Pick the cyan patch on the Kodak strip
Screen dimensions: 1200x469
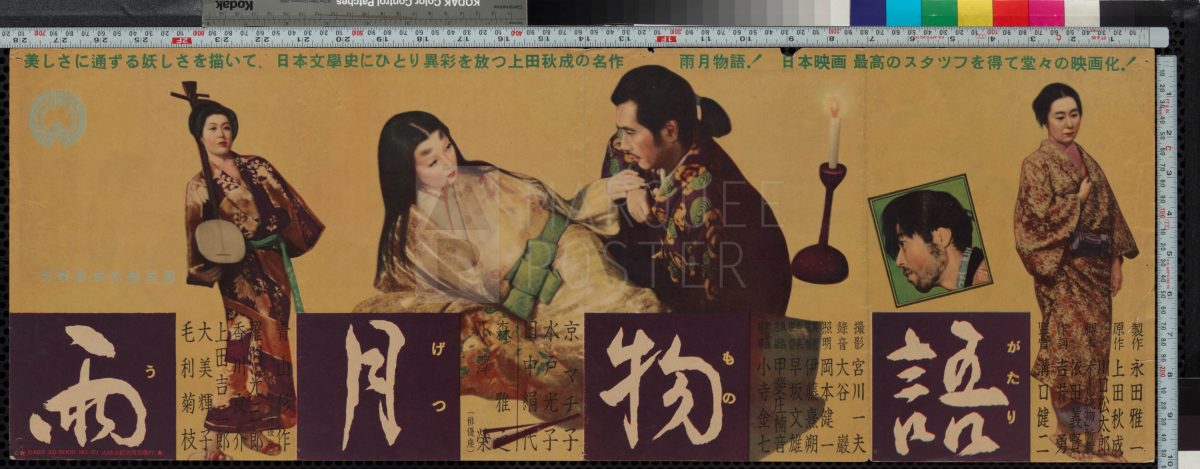(x=903, y=12)
